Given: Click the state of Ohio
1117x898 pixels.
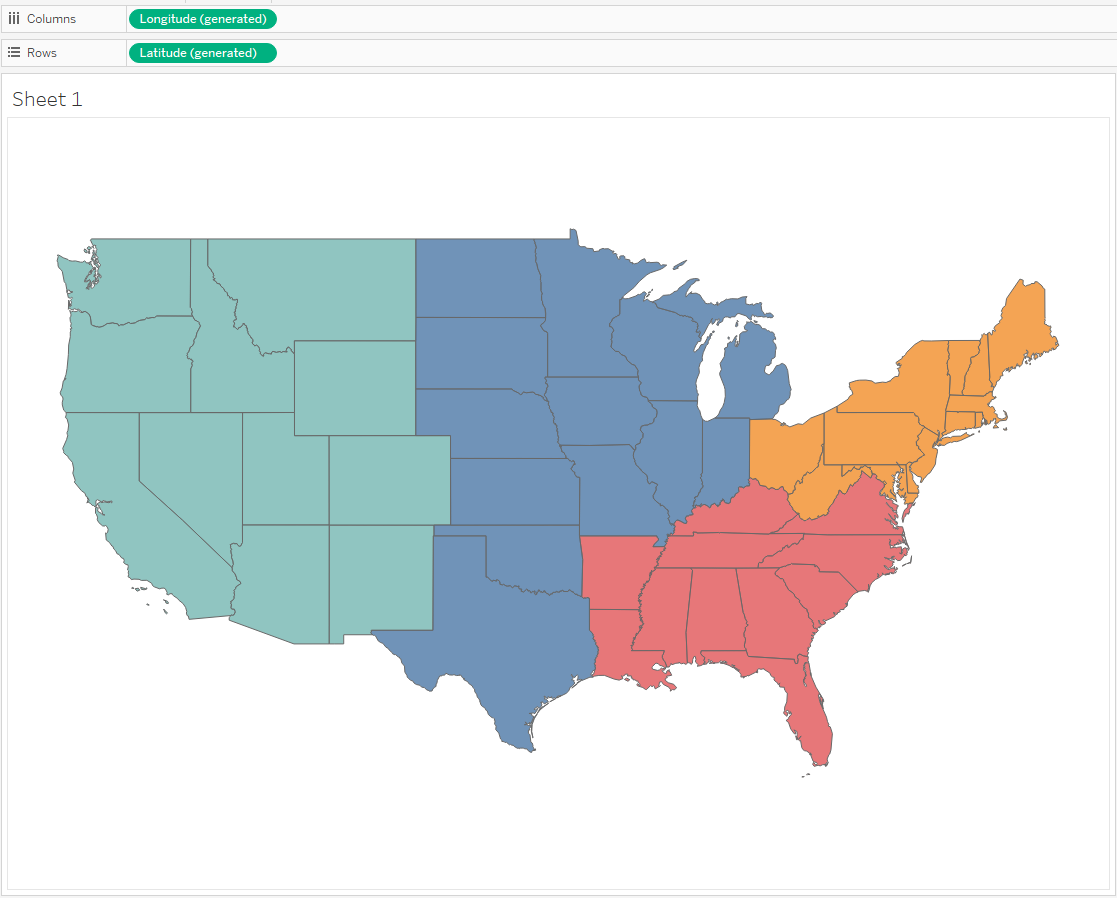Looking at the screenshot, I should click(x=785, y=452).
